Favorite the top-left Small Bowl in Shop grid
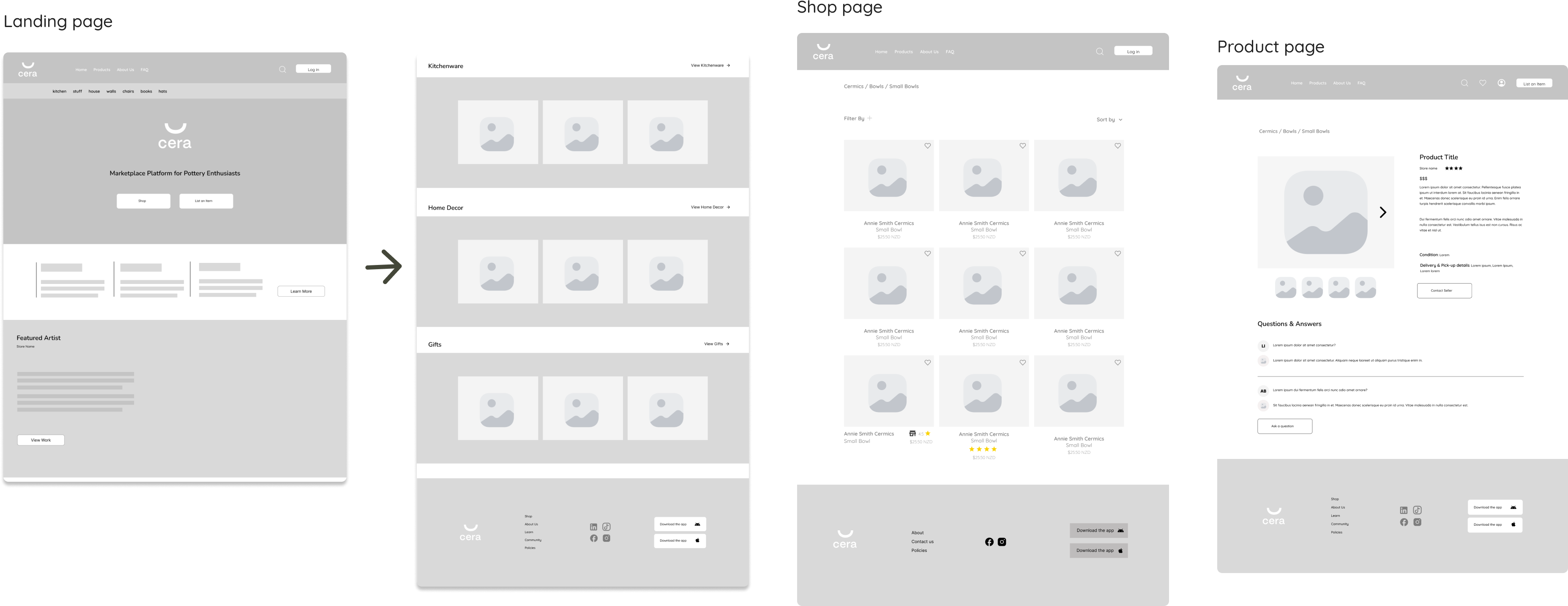The width and height of the screenshot is (1568, 606). tap(928, 146)
